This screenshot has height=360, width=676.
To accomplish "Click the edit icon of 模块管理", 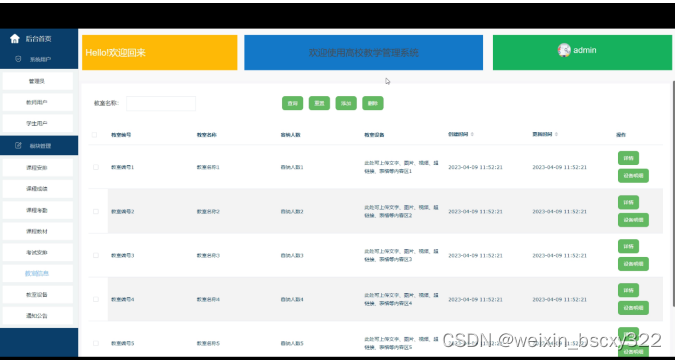I will pyautogui.click(x=18, y=146).
